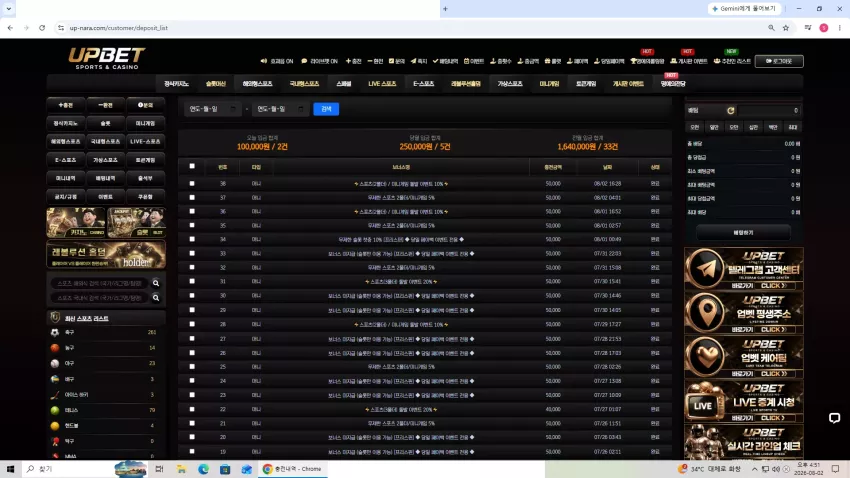Open the Telegram customer center banner
The width and height of the screenshot is (850, 478).
click(x=743, y=269)
